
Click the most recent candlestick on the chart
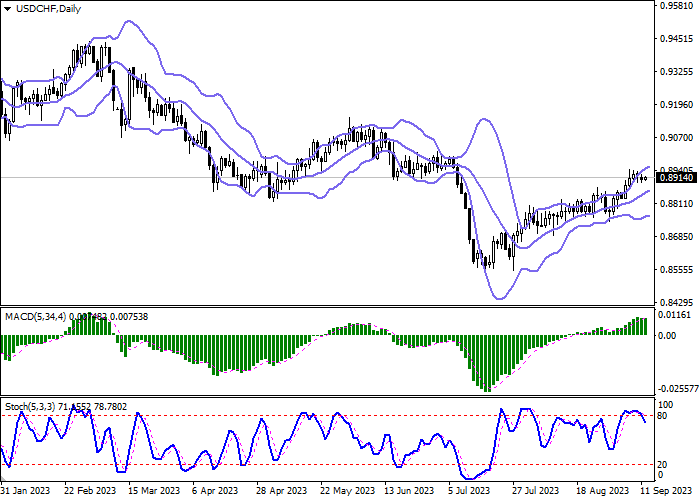(646, 178)
